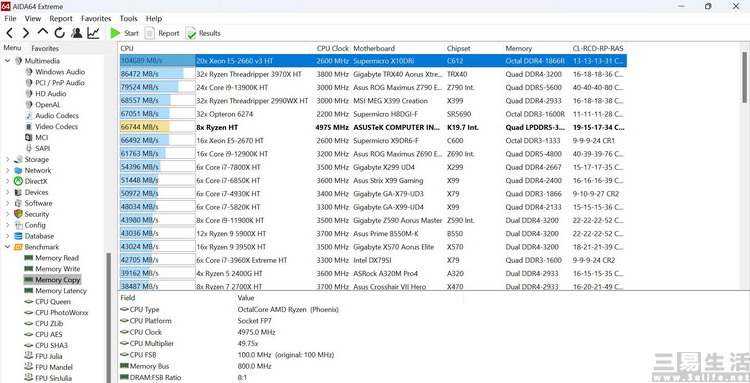The width and height of the screenshot is (750, 383).
Task: Click the refresh toolbar icon
Action: [59, 33]
